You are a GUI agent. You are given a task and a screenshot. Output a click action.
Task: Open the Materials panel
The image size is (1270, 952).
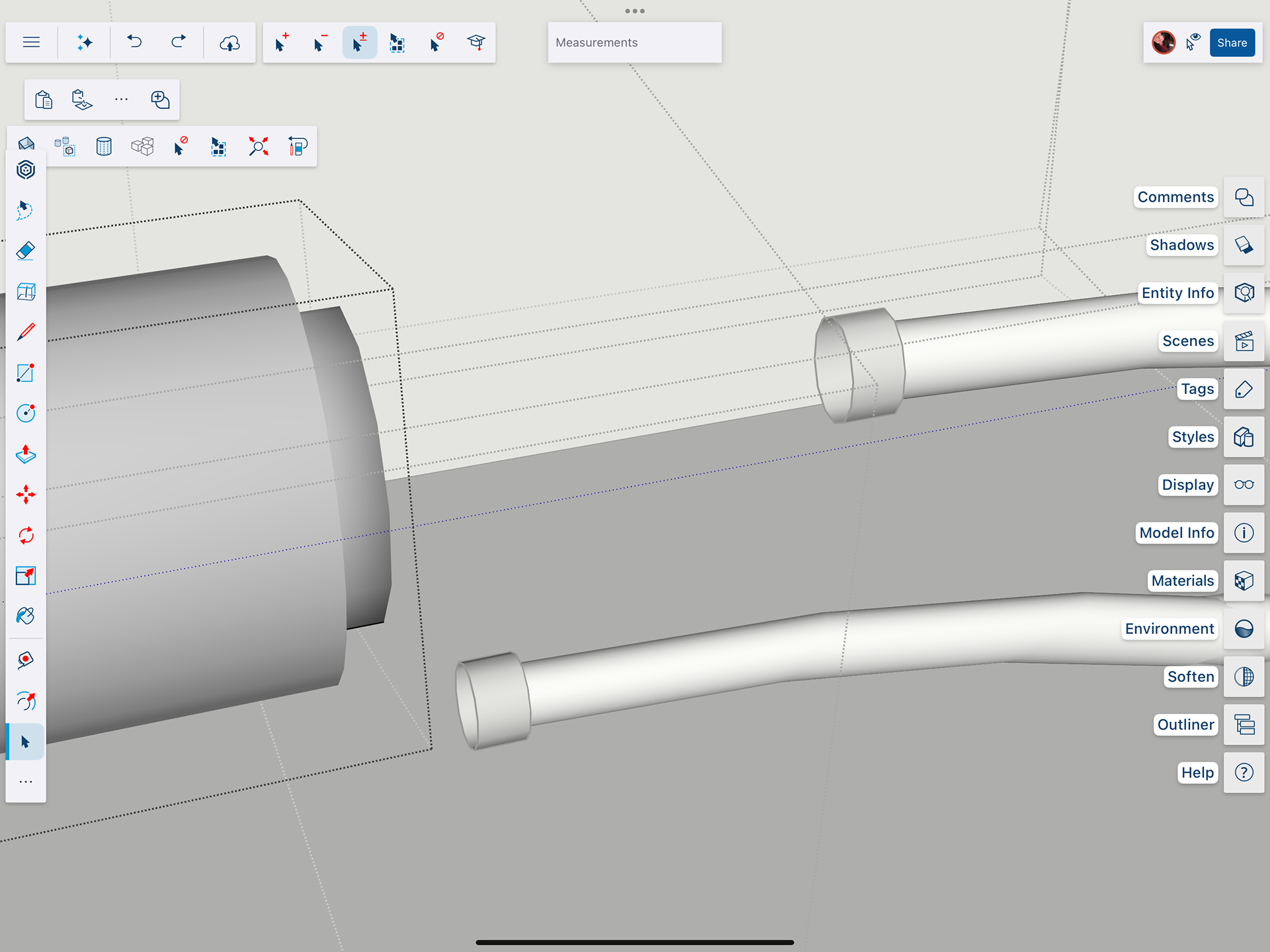(x=1244, y=580)
